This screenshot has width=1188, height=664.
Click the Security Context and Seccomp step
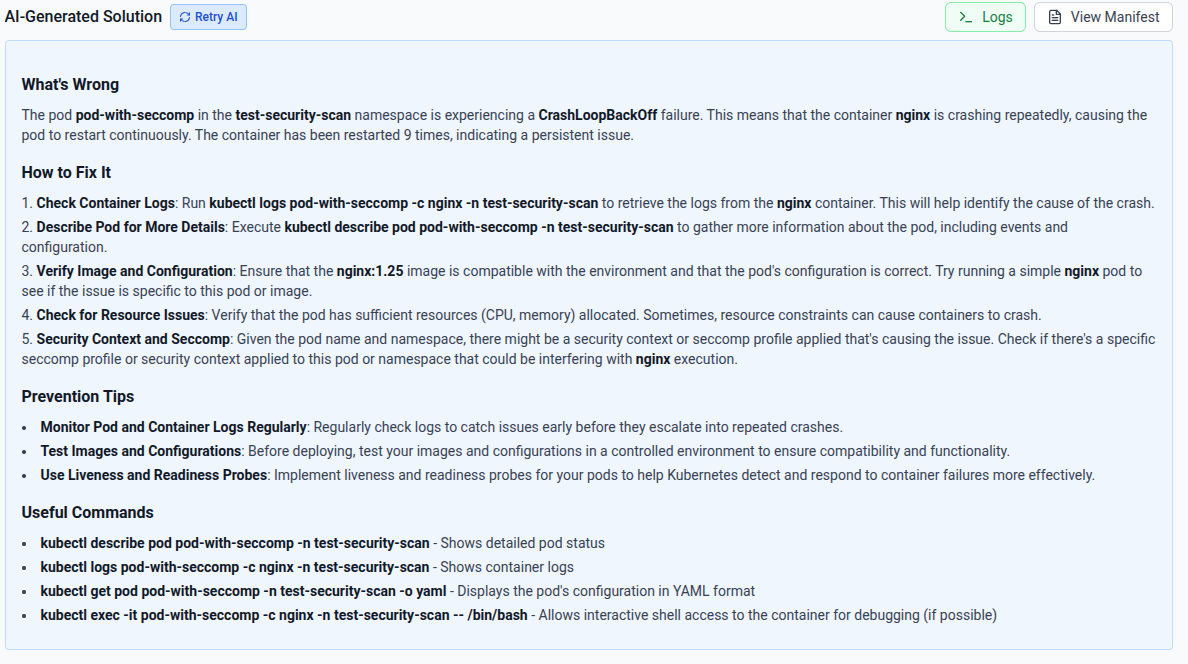tap(133, 339)
